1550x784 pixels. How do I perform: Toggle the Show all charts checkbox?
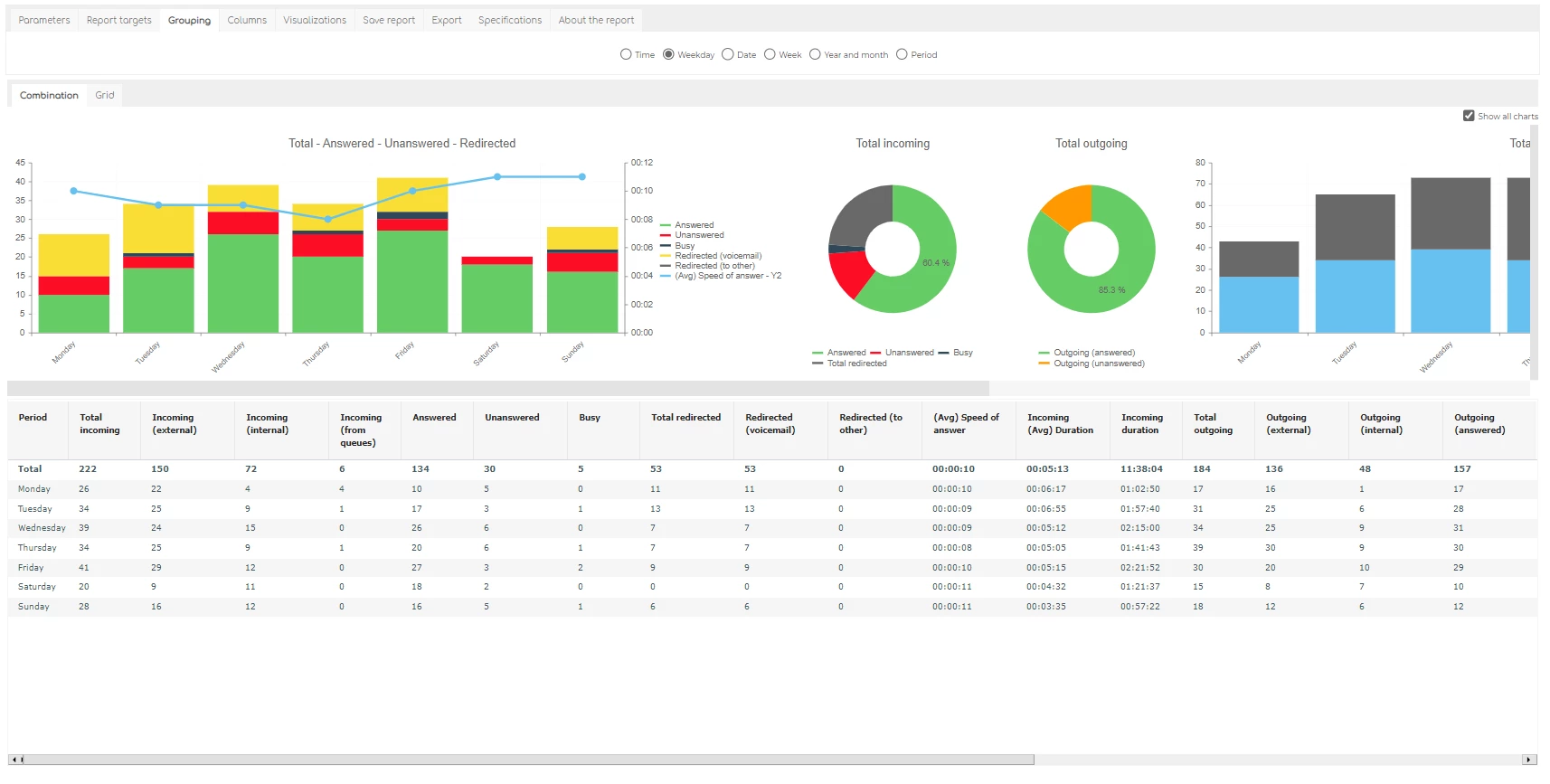(x=1469, y=116)
